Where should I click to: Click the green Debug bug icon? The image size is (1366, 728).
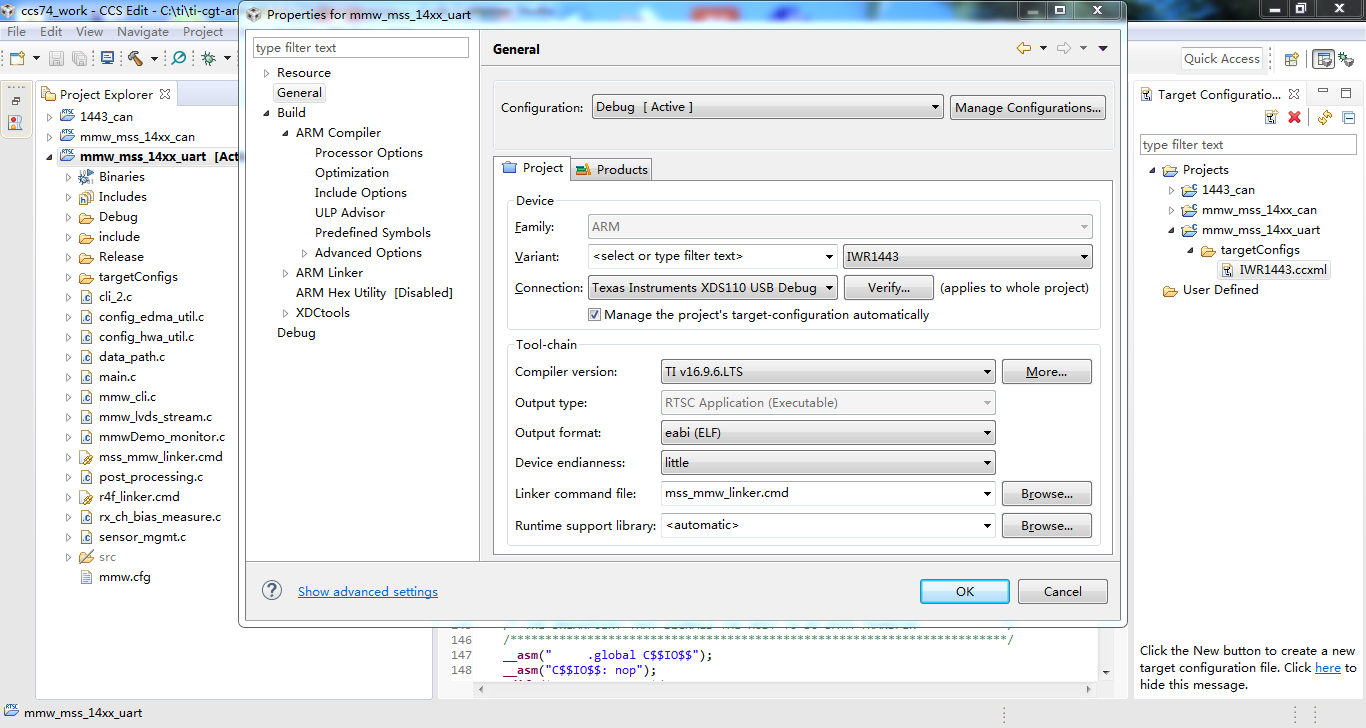click(208, 59)
